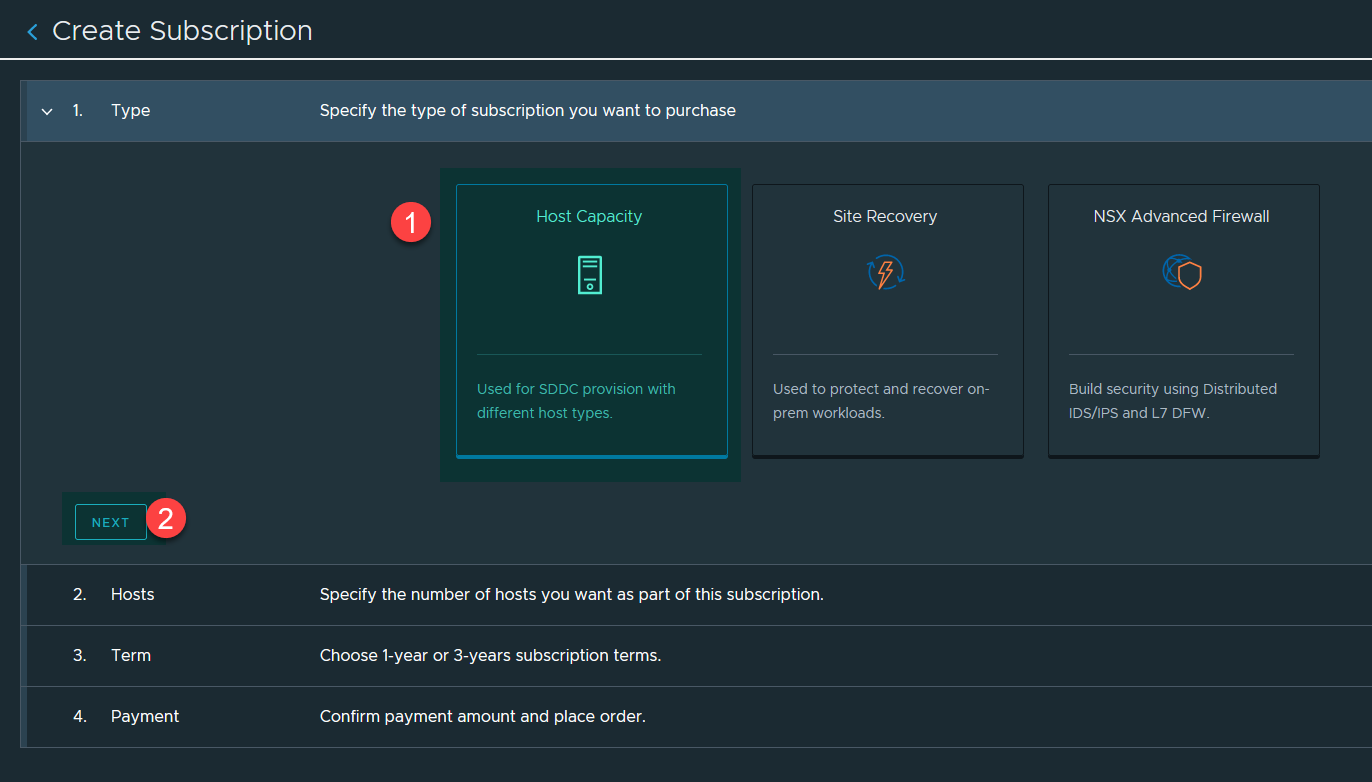The width and height of the screenshot is (1372, 782).
Task: Click the NSX Advanced Firewall shield icon
Action: coord(1181,273)
